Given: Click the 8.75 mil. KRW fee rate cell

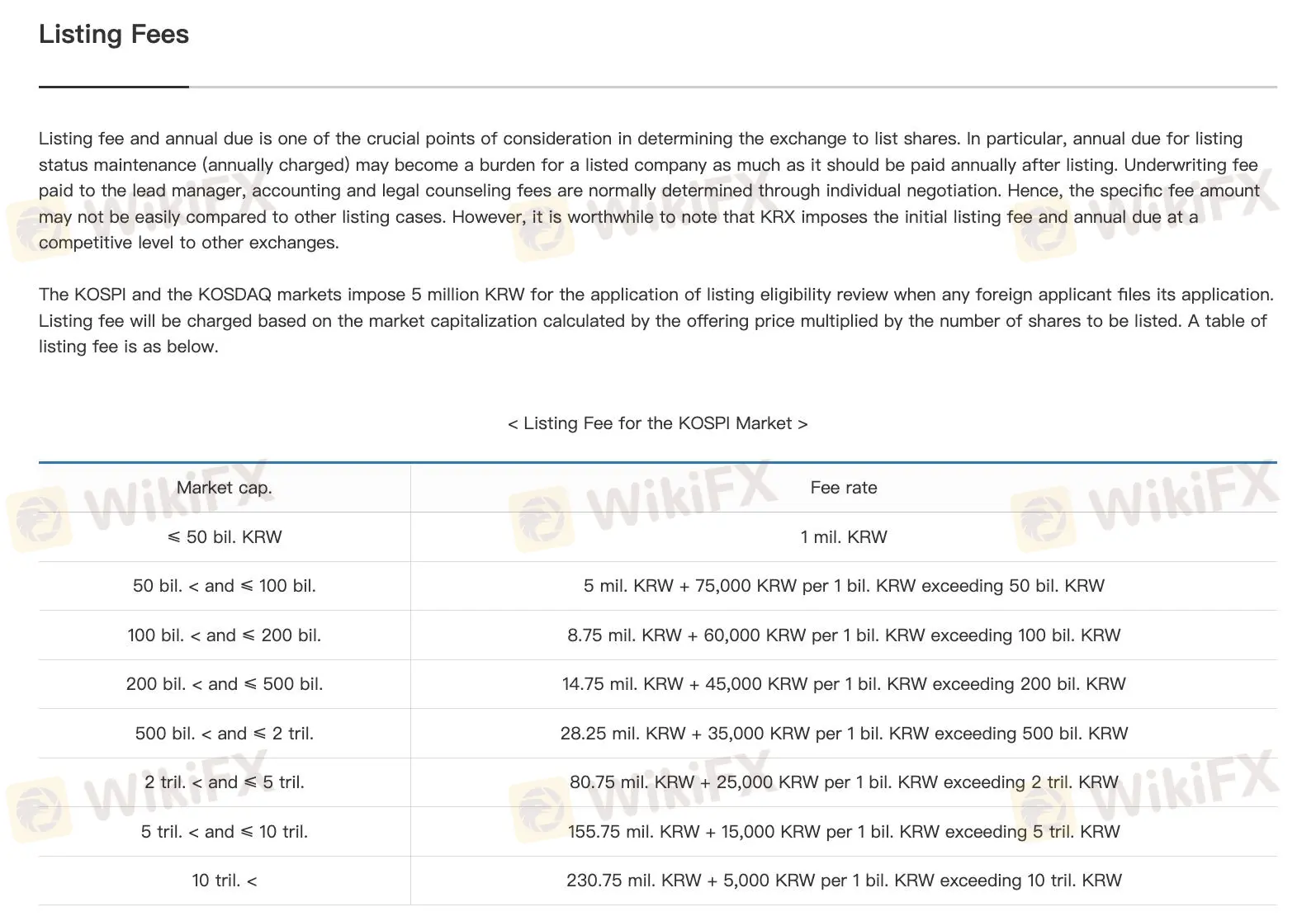Looking at the screenshot, I should [843, 635].
